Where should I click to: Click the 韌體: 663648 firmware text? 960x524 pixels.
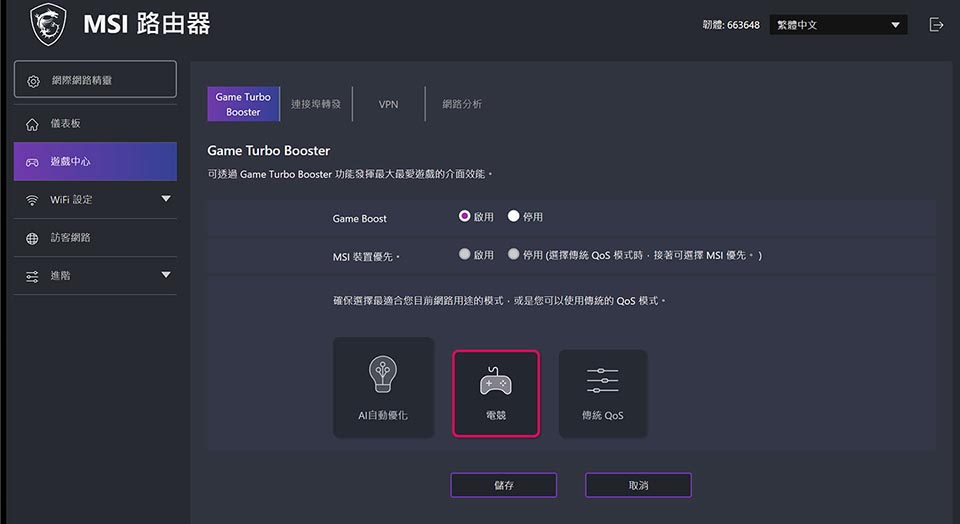pyautogui.click(x=731, y=25)
